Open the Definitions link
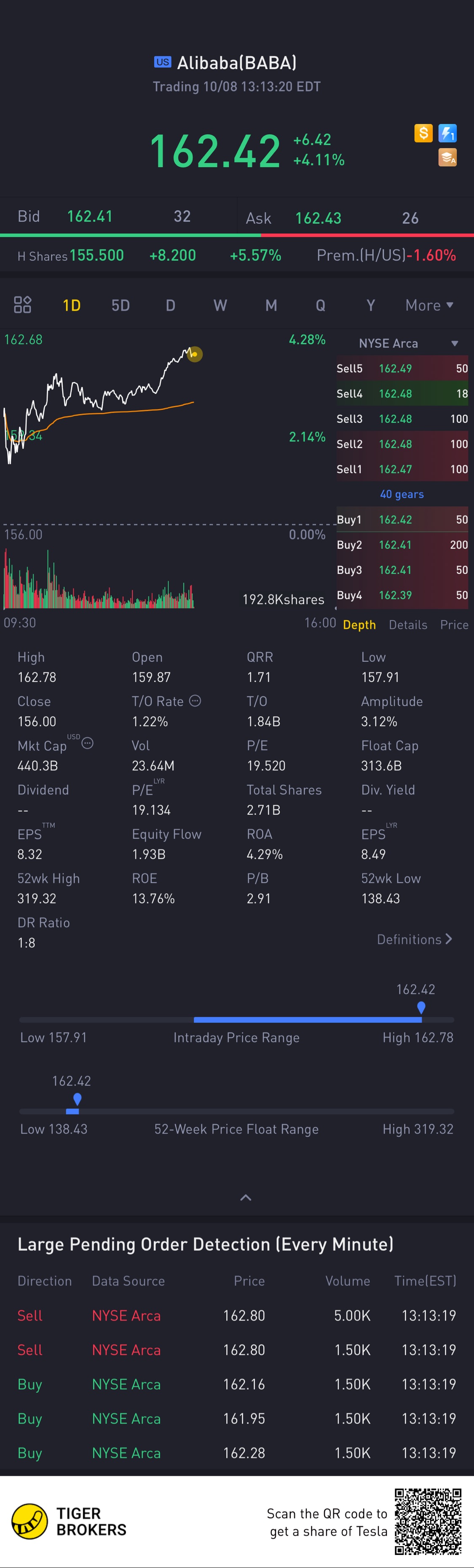474x1568 pixels. pyautogui.click(x=414, y=939)
